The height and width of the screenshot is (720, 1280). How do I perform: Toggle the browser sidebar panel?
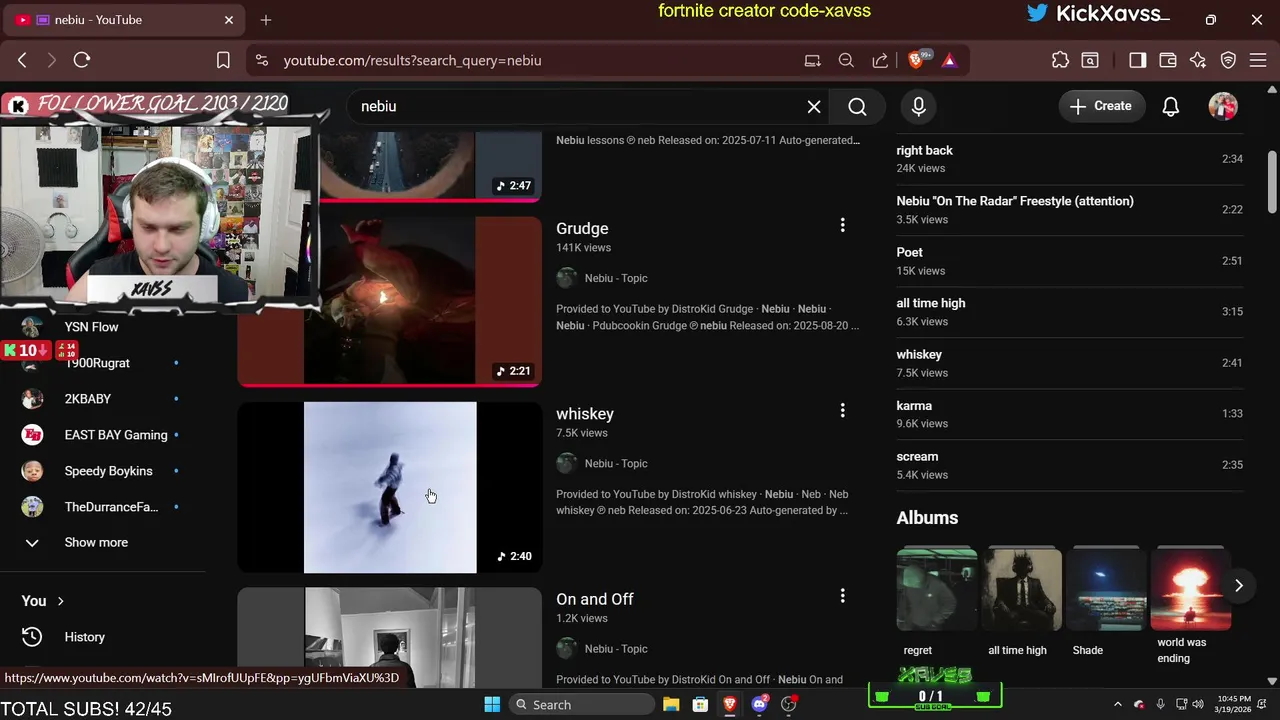click(x=1138, y=60)
